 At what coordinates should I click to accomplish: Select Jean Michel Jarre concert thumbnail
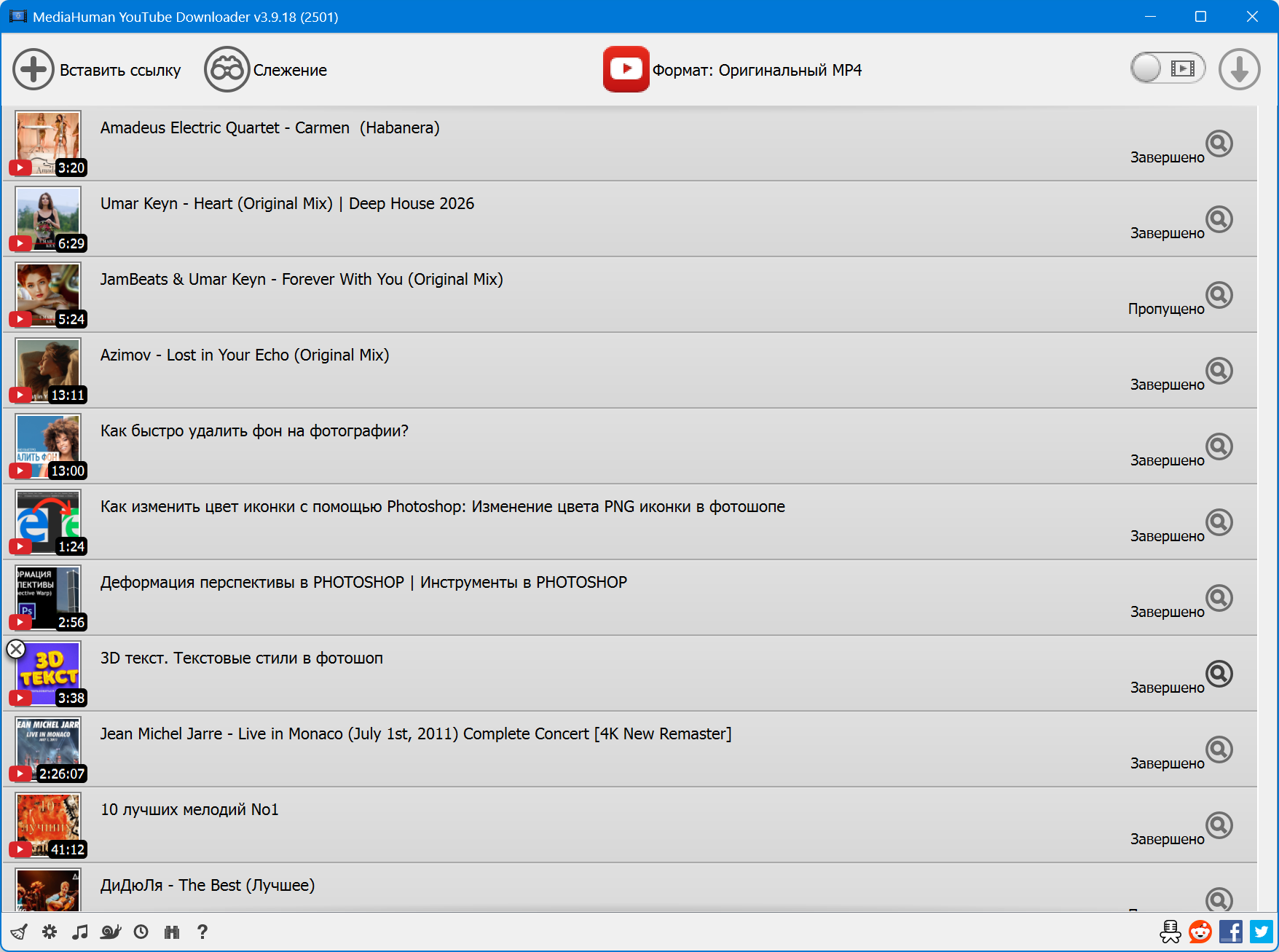(48, 747)
